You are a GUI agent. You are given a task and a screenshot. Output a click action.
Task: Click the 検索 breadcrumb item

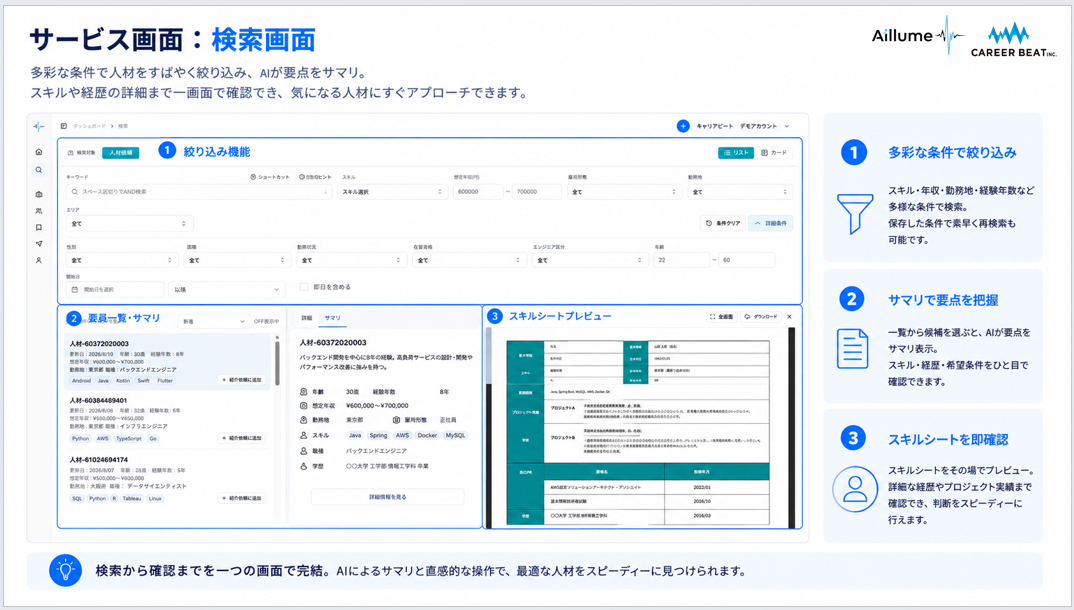click(123, 126)
